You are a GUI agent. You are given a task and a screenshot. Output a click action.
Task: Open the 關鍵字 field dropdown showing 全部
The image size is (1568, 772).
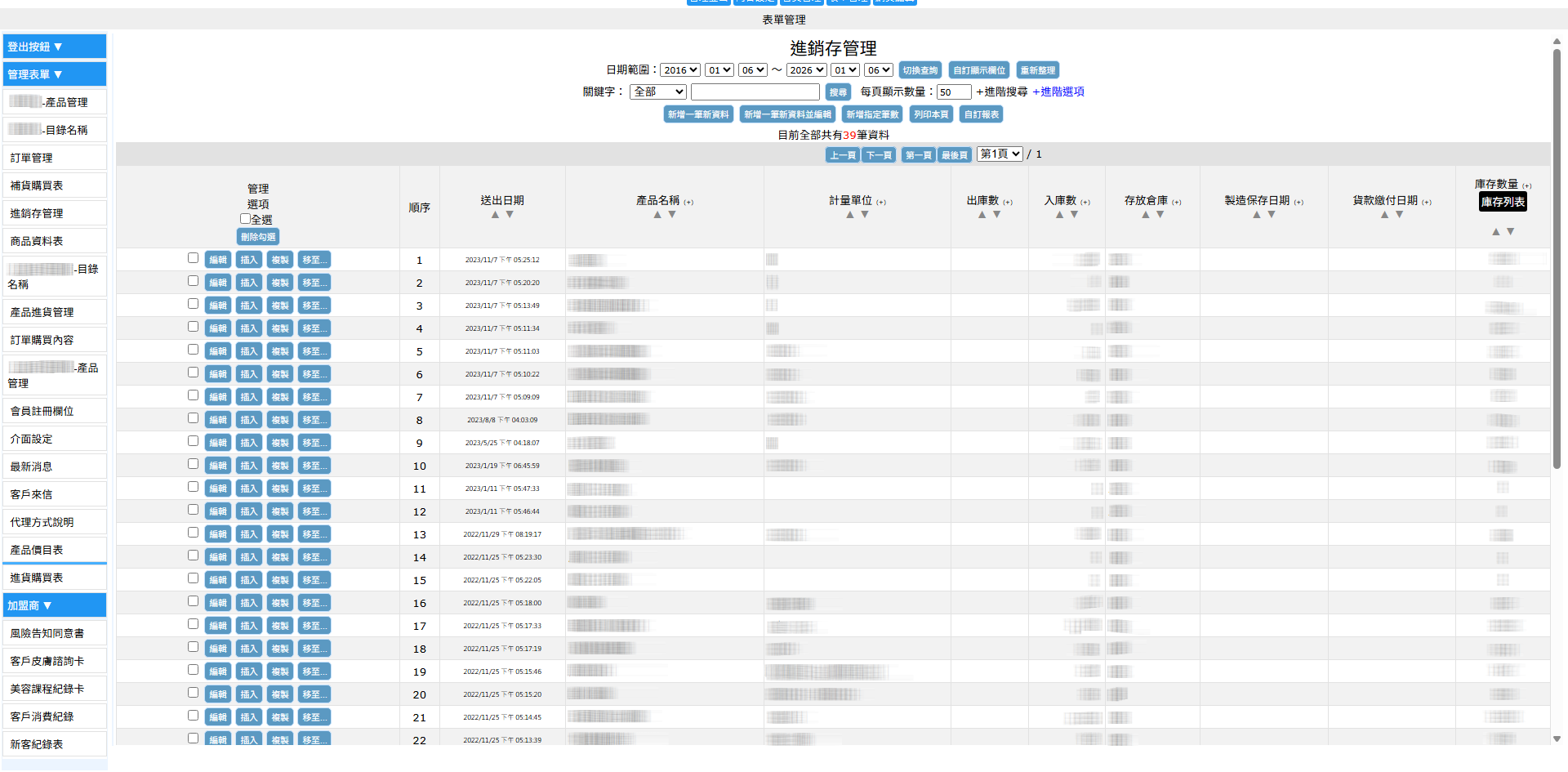[659, 91]
